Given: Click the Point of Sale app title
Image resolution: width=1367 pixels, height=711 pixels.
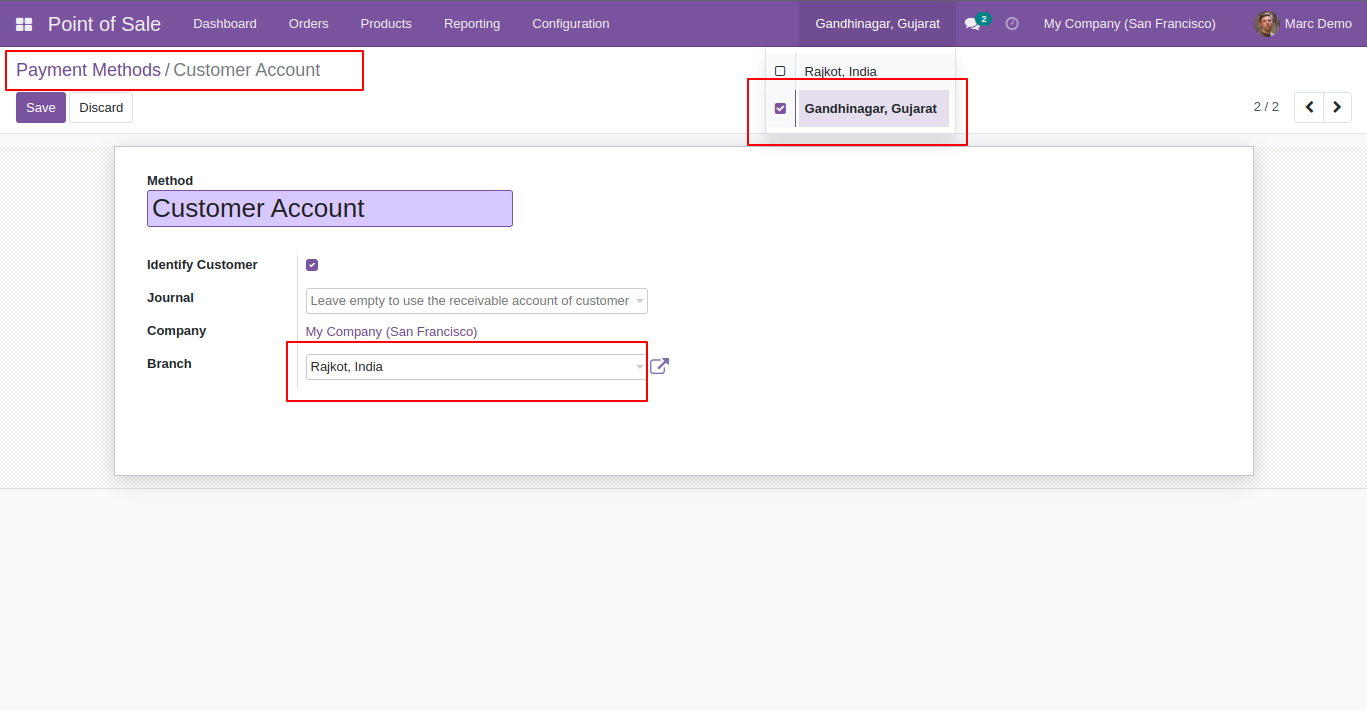Looking at the screenshot, I should 104,24.
